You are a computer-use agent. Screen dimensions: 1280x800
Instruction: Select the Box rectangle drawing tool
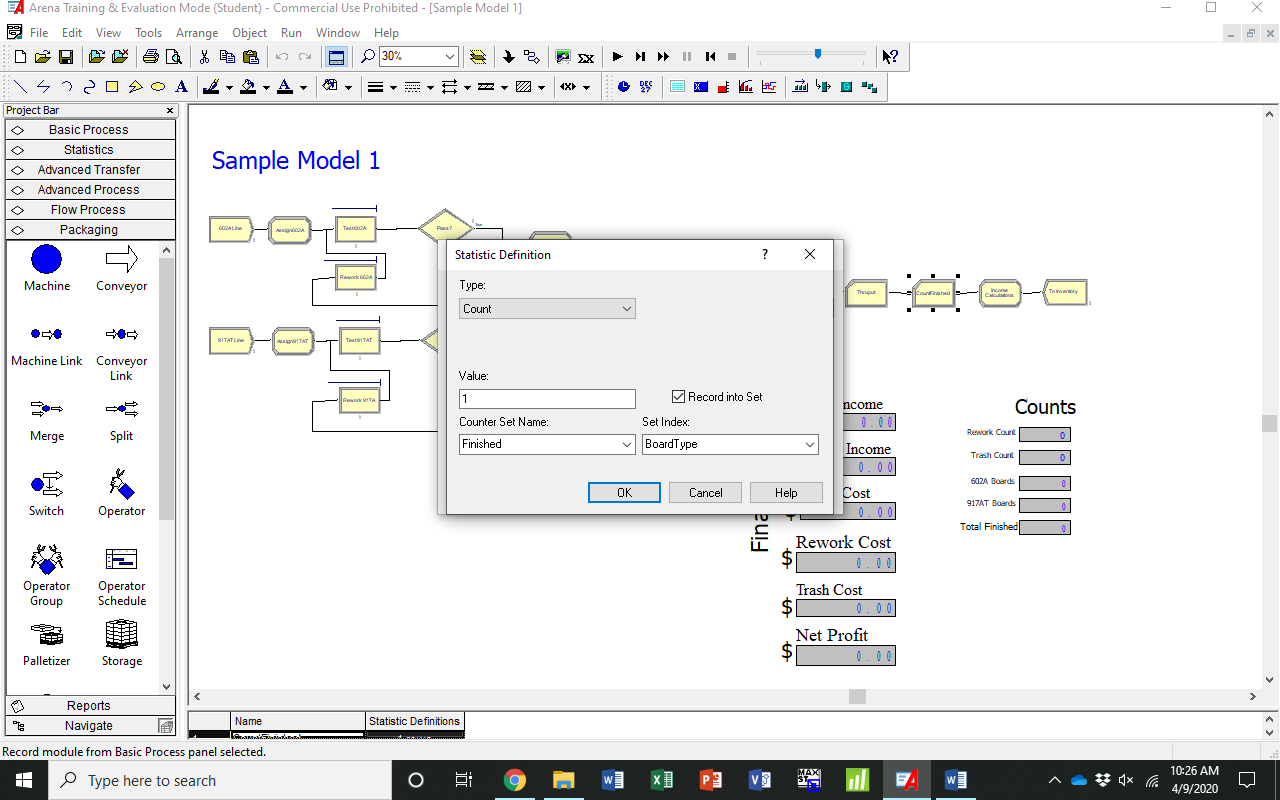(x=112, y=87)
